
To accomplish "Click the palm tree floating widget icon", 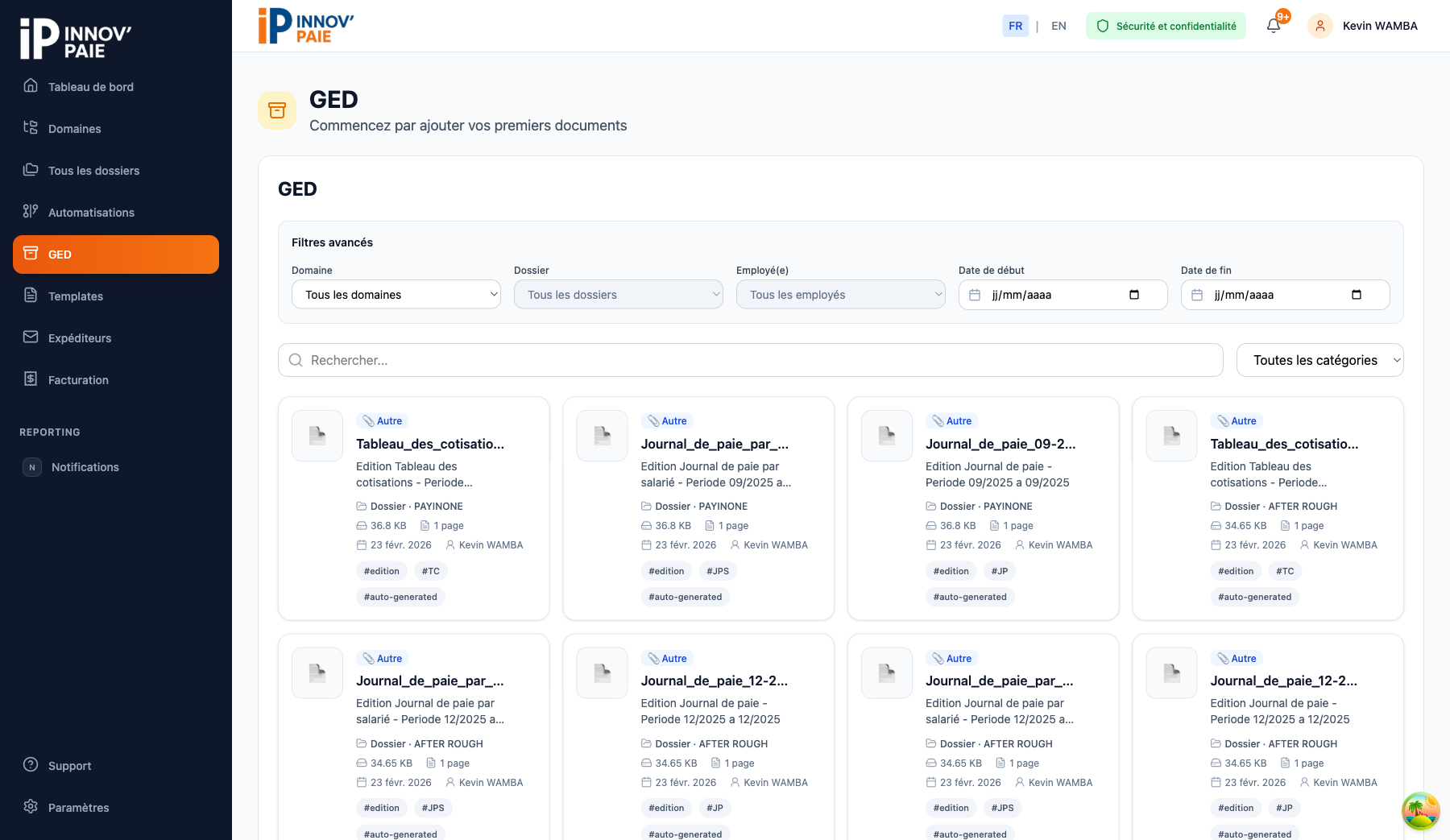I will (1420, 810).
